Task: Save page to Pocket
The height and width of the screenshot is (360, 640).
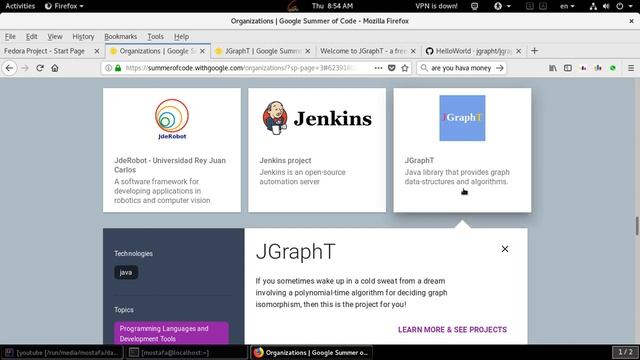Action: coord(391,68)
